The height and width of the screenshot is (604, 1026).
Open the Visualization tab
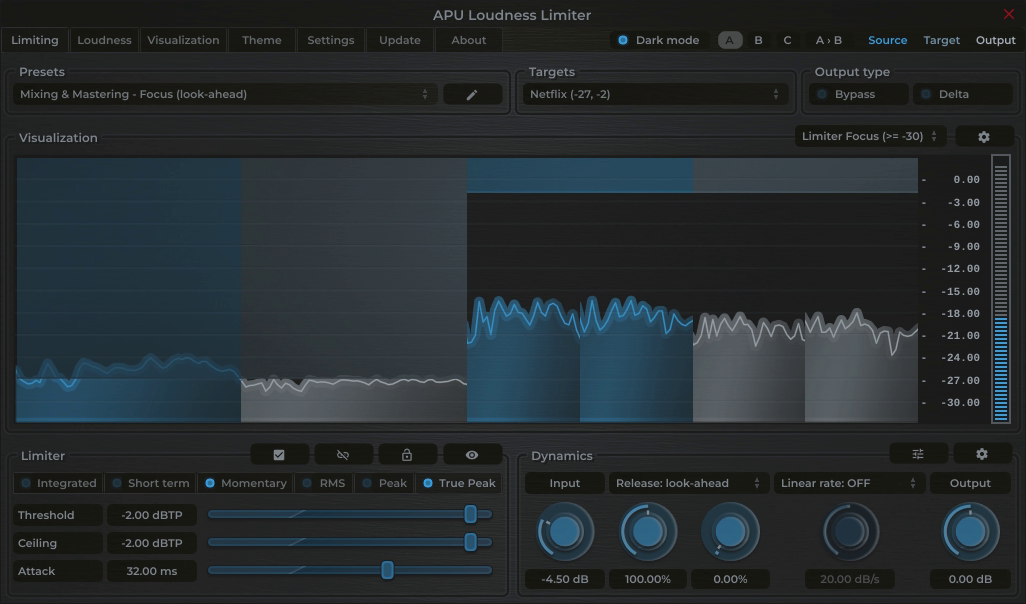point(183,40)
